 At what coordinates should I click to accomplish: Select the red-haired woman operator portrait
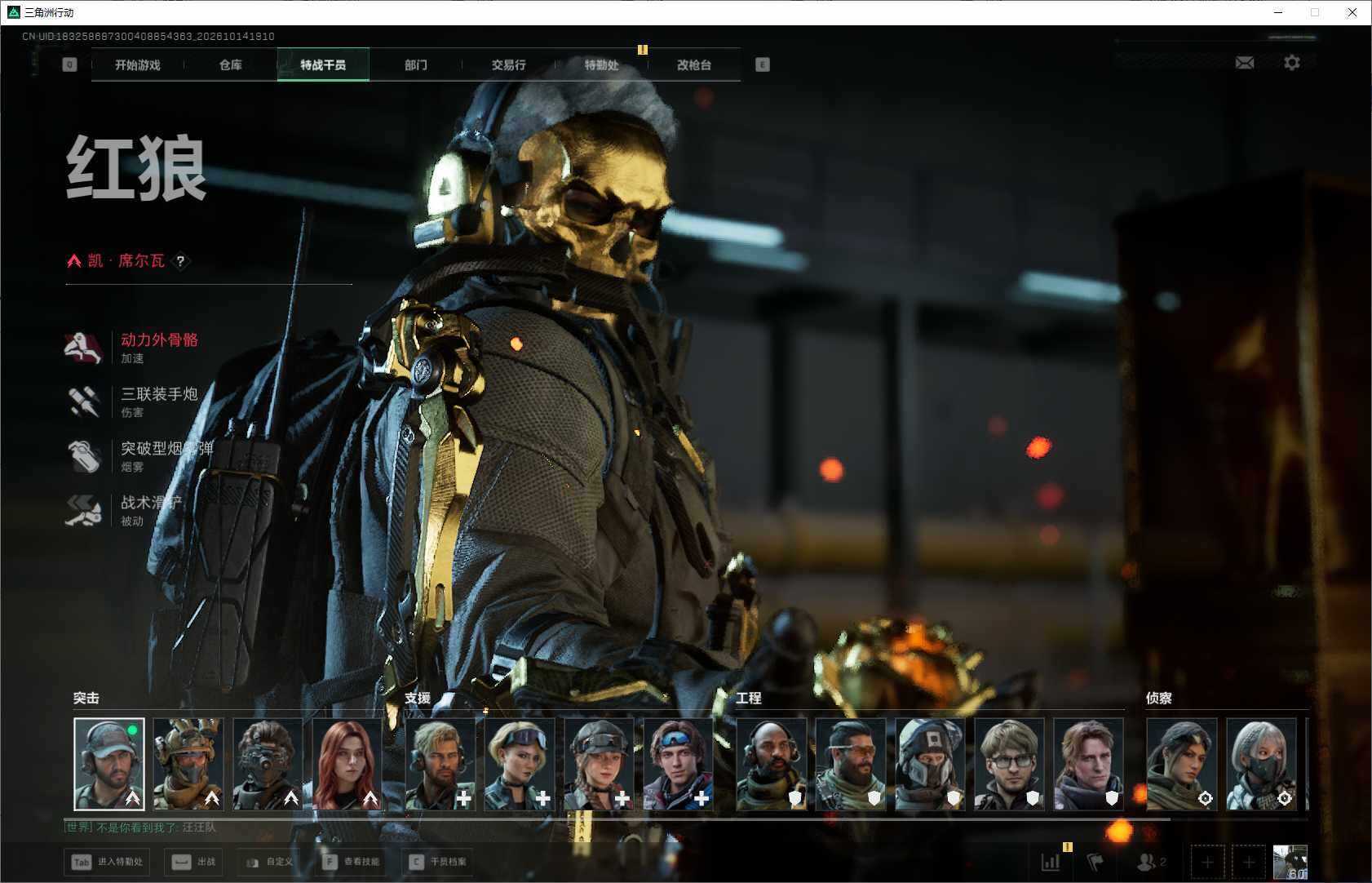point(347,764)
